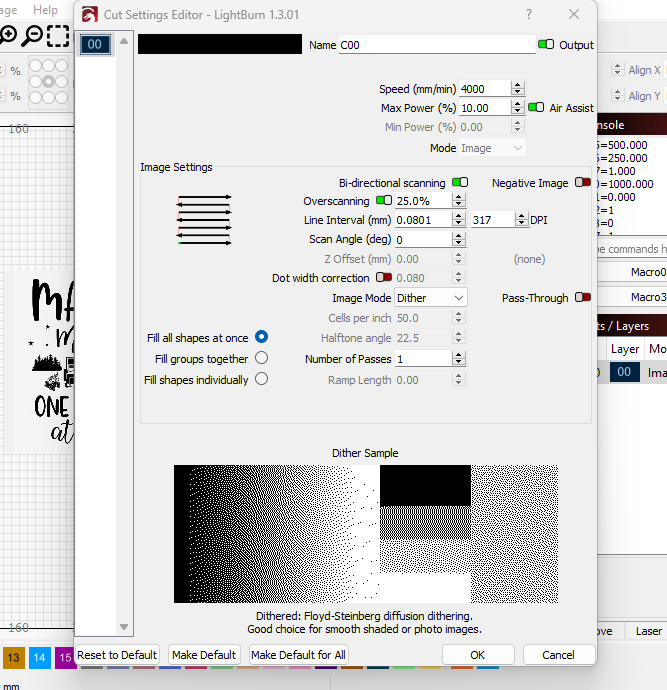Click the Laser tab in the main window
The image size is (667, 690).
click(649, 631)
